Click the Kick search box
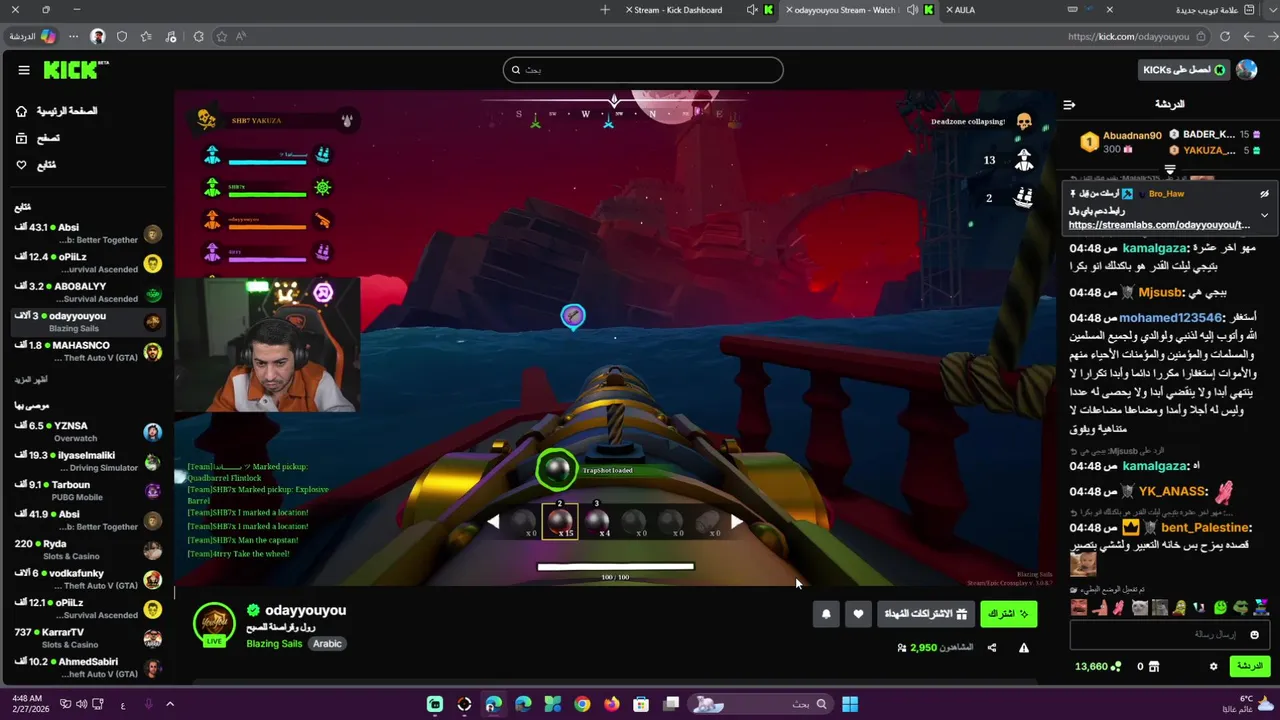The image size is (1280, 720). pyautogui.click(x=643, y=70)
